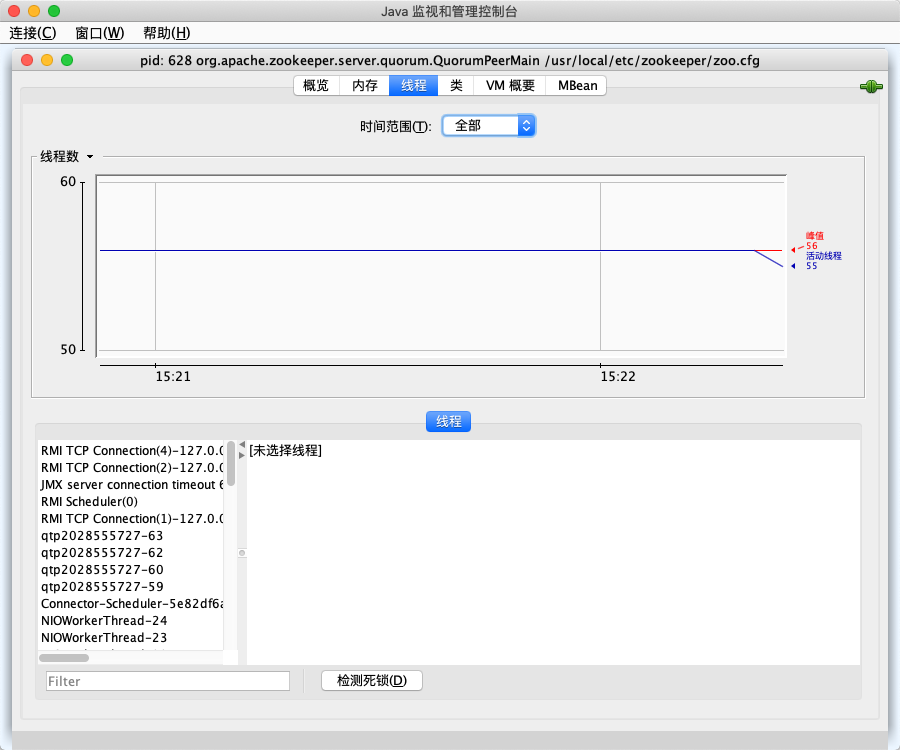The image size is (900, 750).
Task: Open the 连接(C) menu
Action: (33, 33)
